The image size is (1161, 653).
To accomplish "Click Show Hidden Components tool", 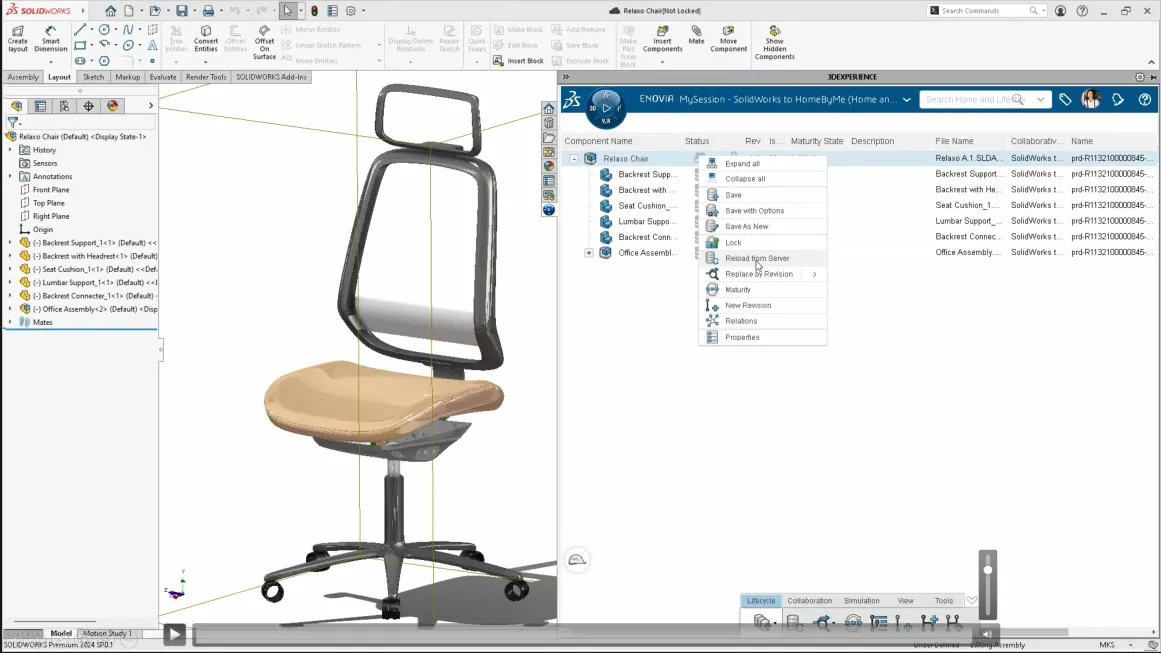I will tap(774, 43).
